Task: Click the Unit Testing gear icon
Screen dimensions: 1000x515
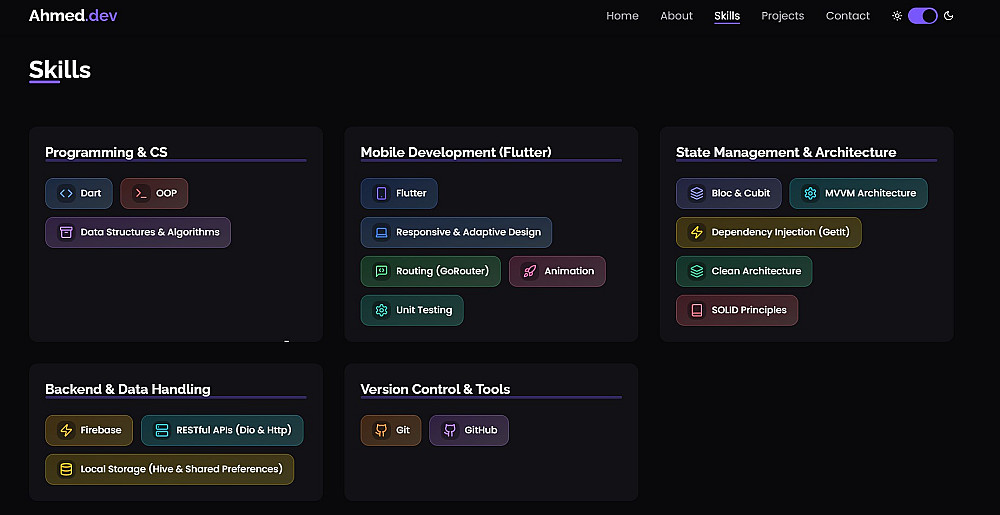Action: click(381, 310)
